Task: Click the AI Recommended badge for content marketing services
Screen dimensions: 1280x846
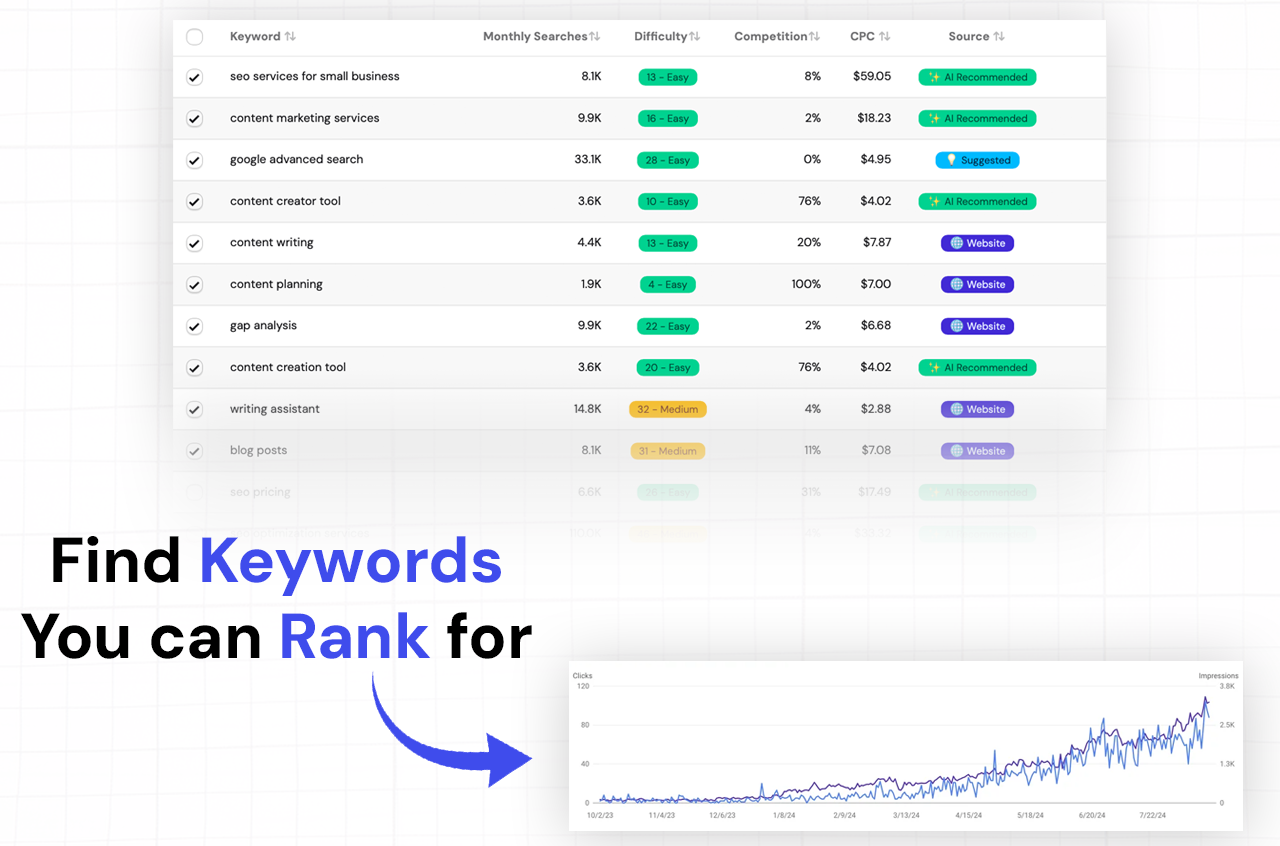Action: [977, 118]
